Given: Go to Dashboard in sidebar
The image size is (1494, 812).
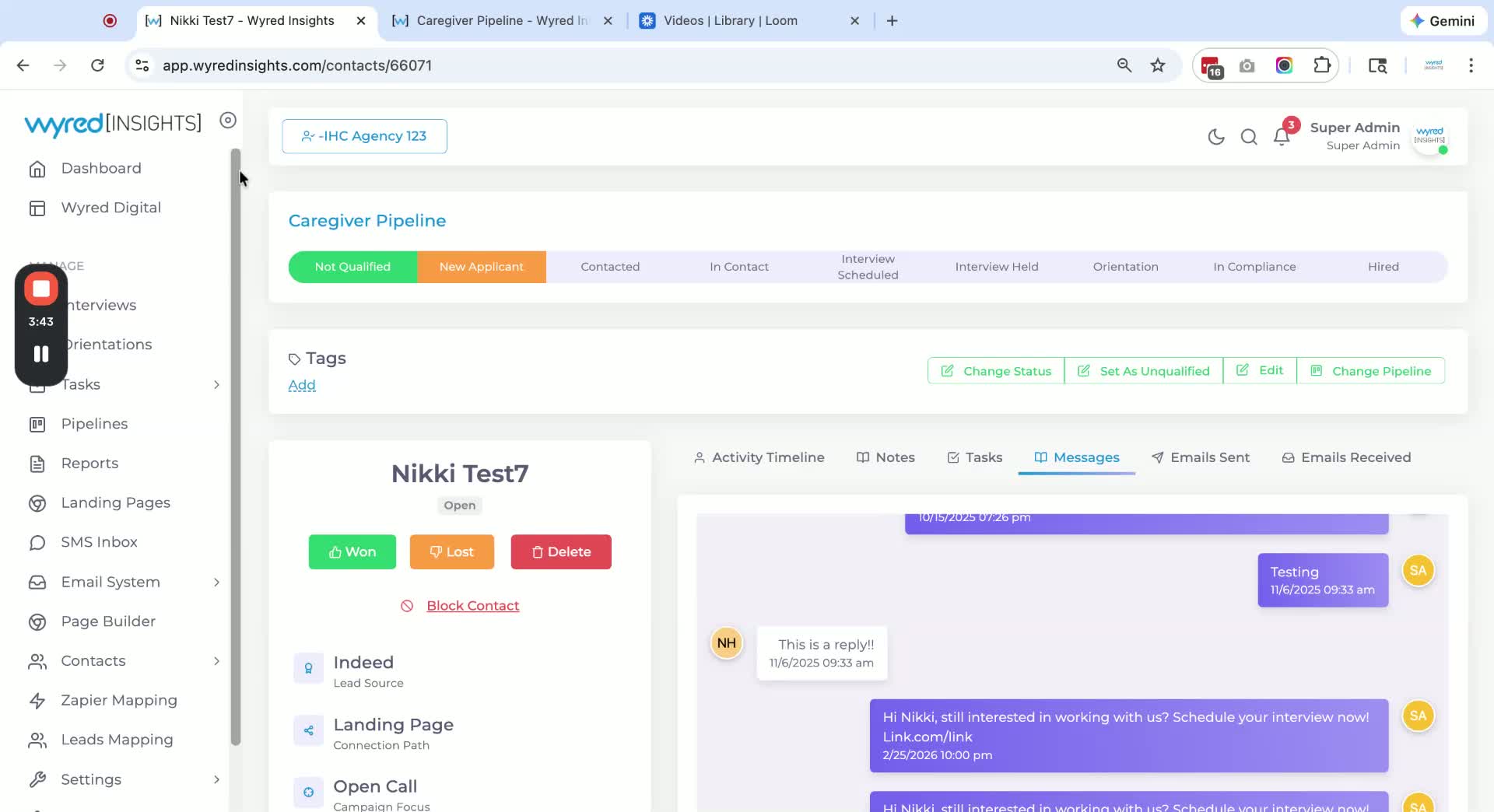Looking at the screenshot, I should [101, 168].
